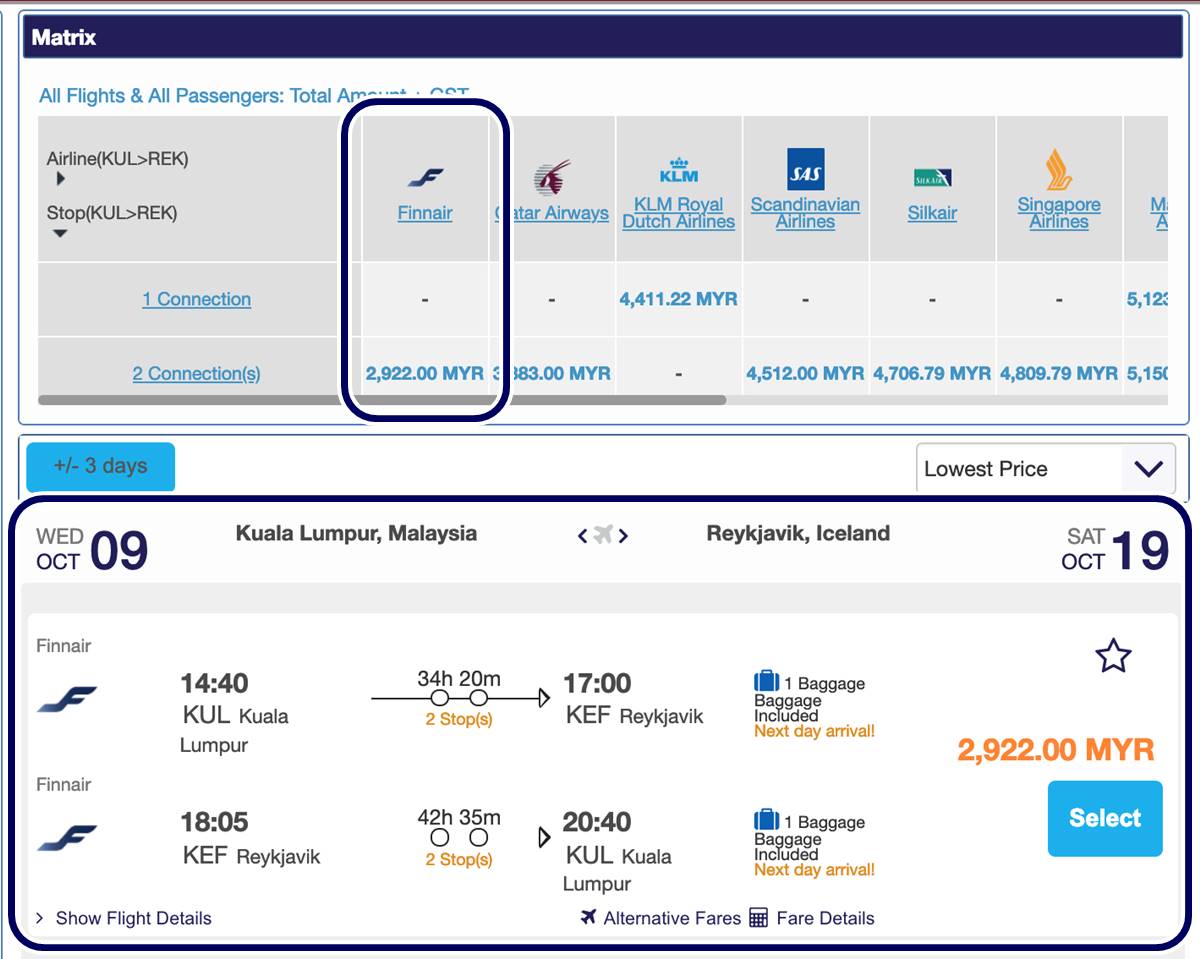Click plane icon between Kuala Lumpur and Reykjavik
Image resolution: width=1200 pixels, height=959 pixels.
[x=602, y=535]
